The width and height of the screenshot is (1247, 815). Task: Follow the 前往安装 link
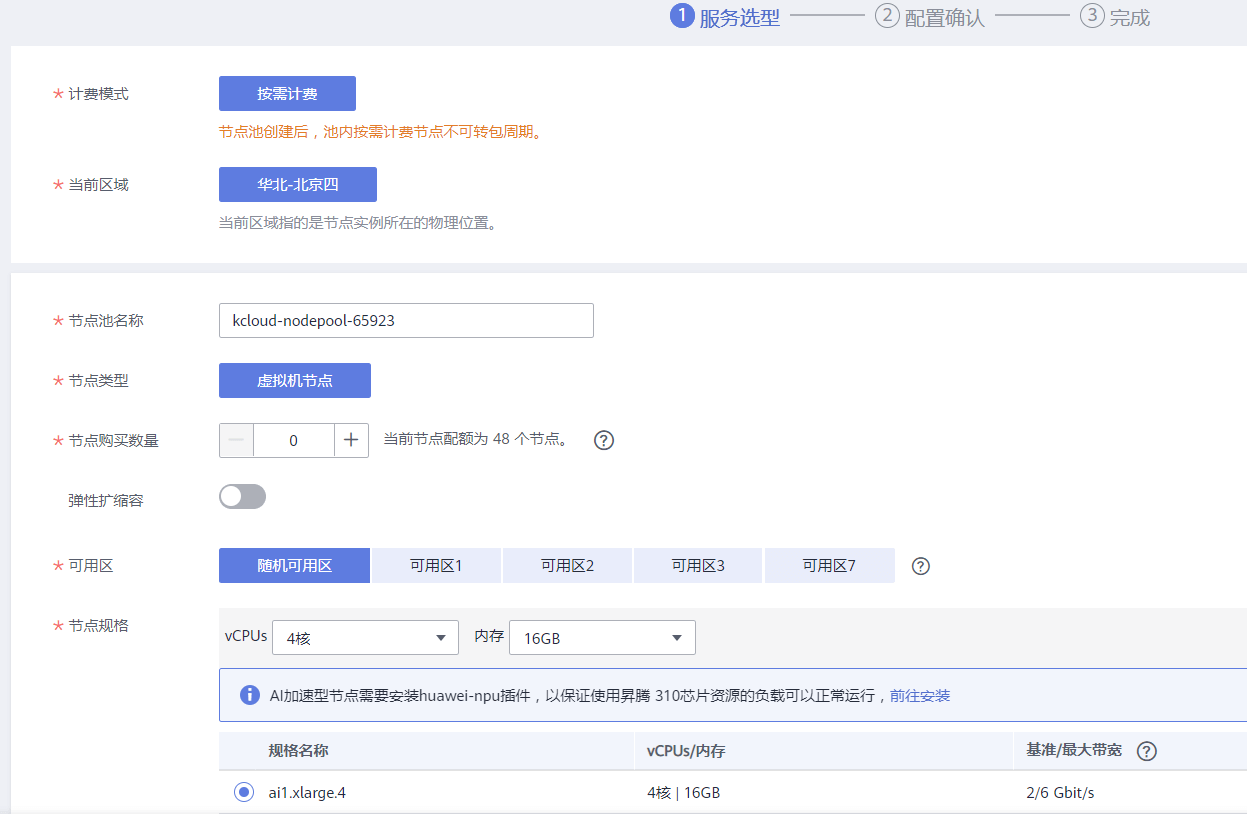pyautogui.click(x=920, y=695)
